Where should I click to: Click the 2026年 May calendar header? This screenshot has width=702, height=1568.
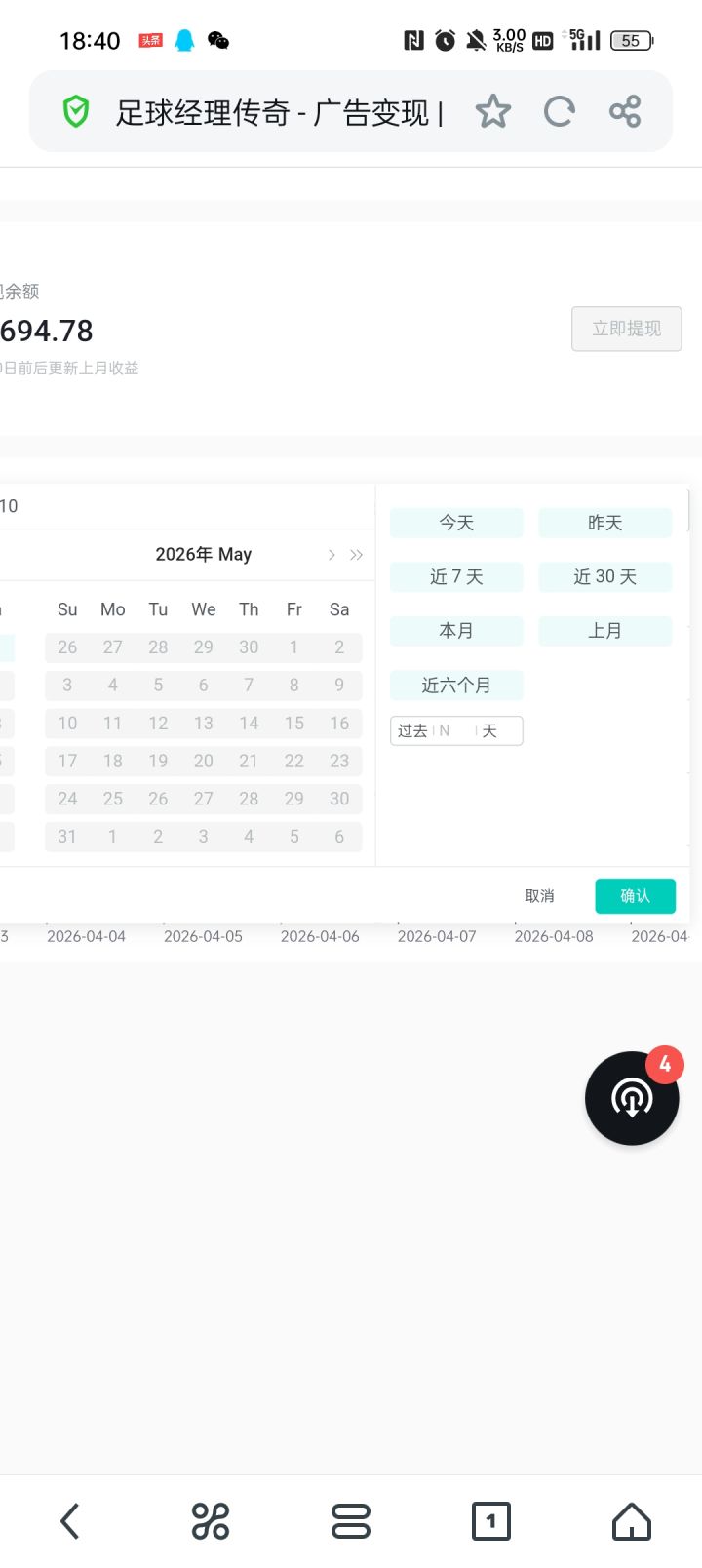(204, 555)
